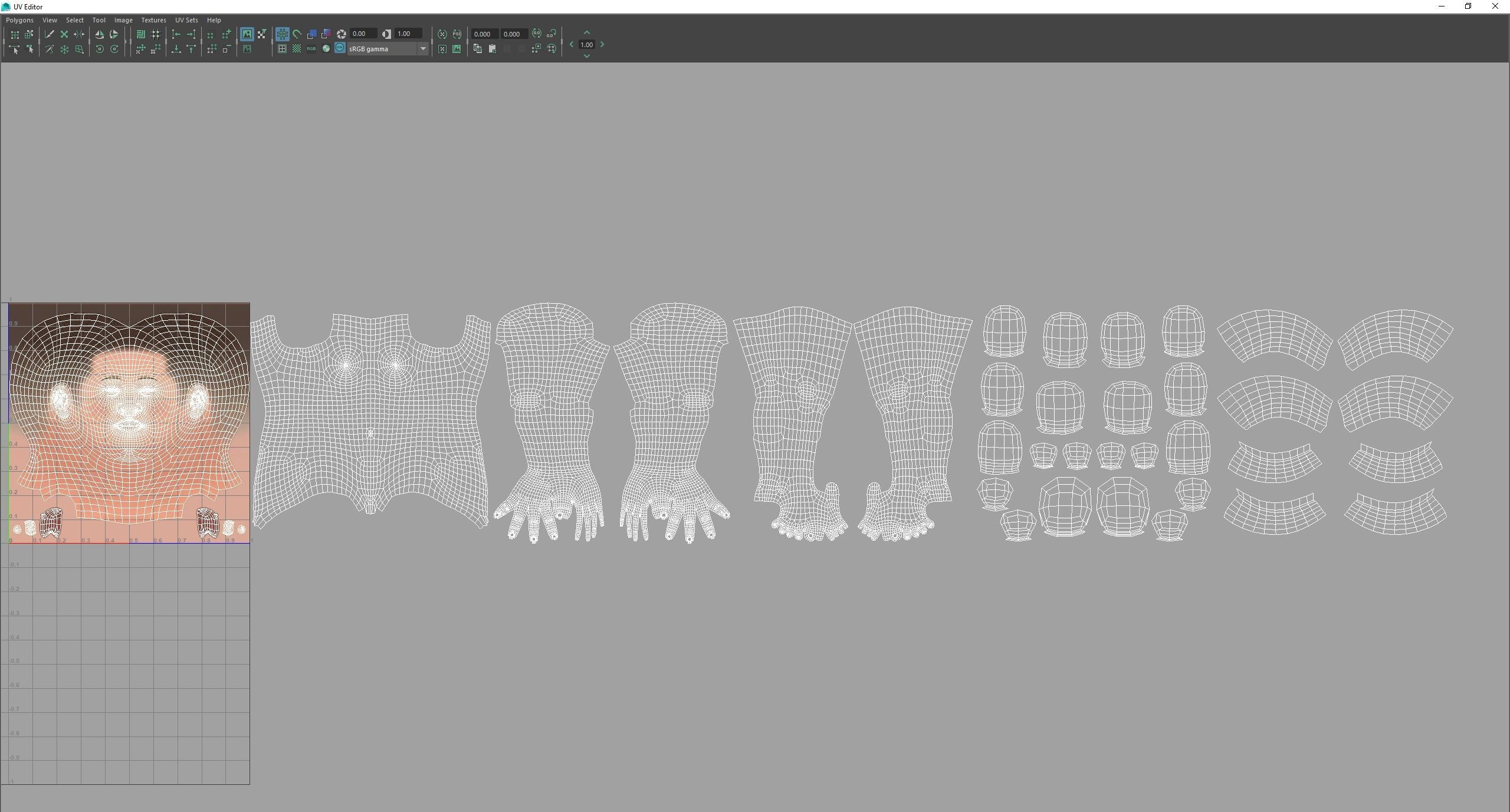1510x812 pixels.
Task: Toggle the checkered tile pattern display
Action: [297, 49]
